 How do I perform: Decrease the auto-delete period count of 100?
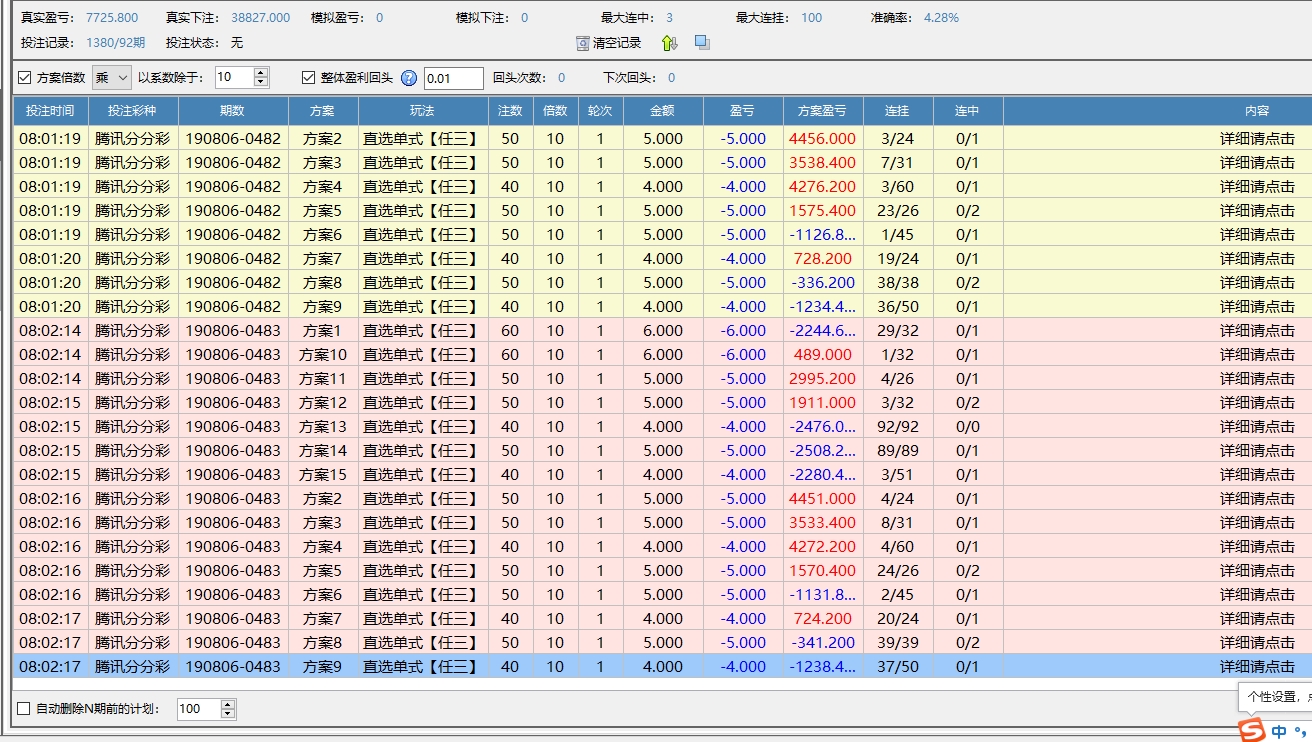(228, 714)
